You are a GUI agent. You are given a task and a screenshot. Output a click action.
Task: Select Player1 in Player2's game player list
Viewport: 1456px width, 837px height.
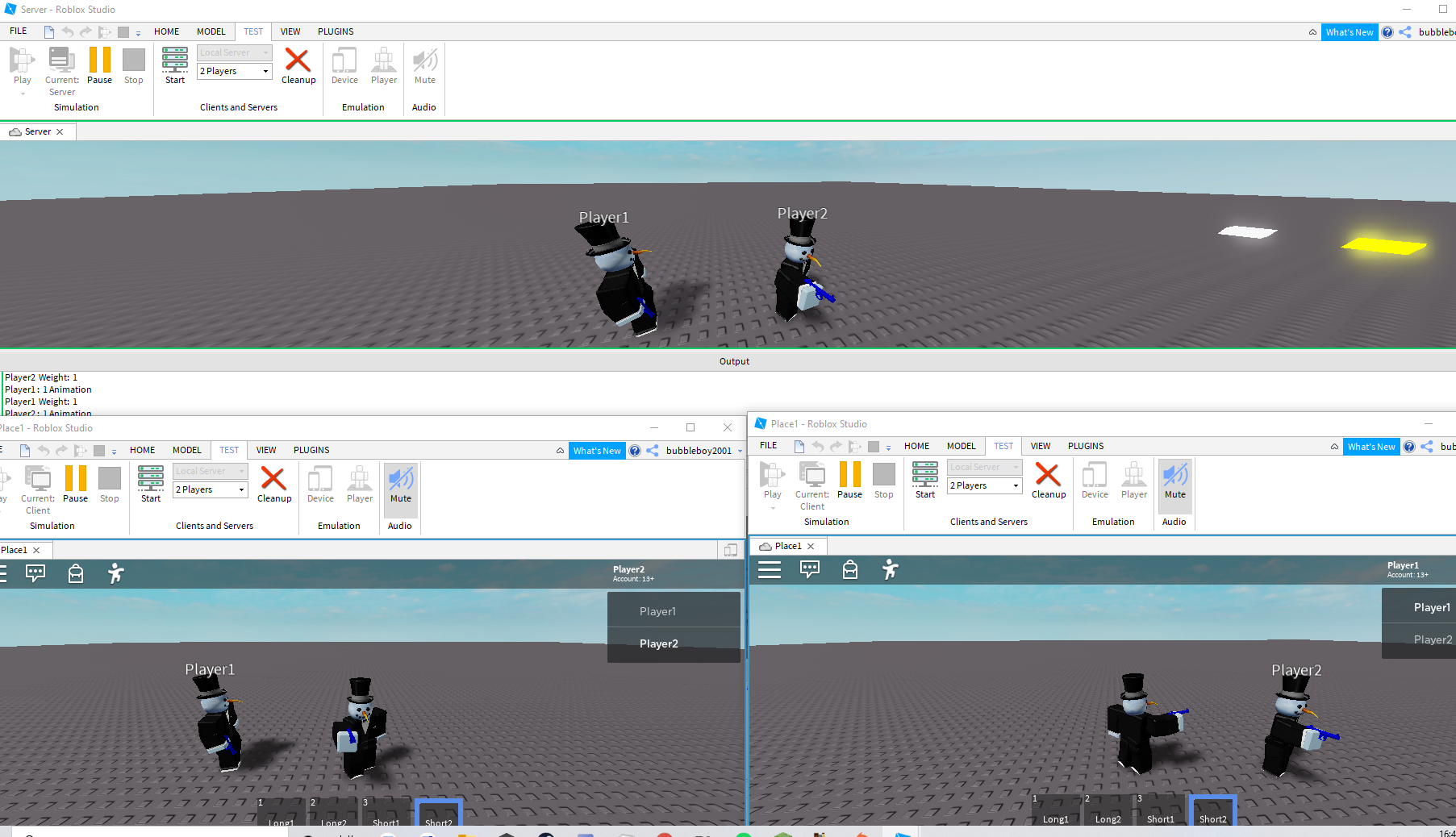pyautogui.click(x=674, y=611)
